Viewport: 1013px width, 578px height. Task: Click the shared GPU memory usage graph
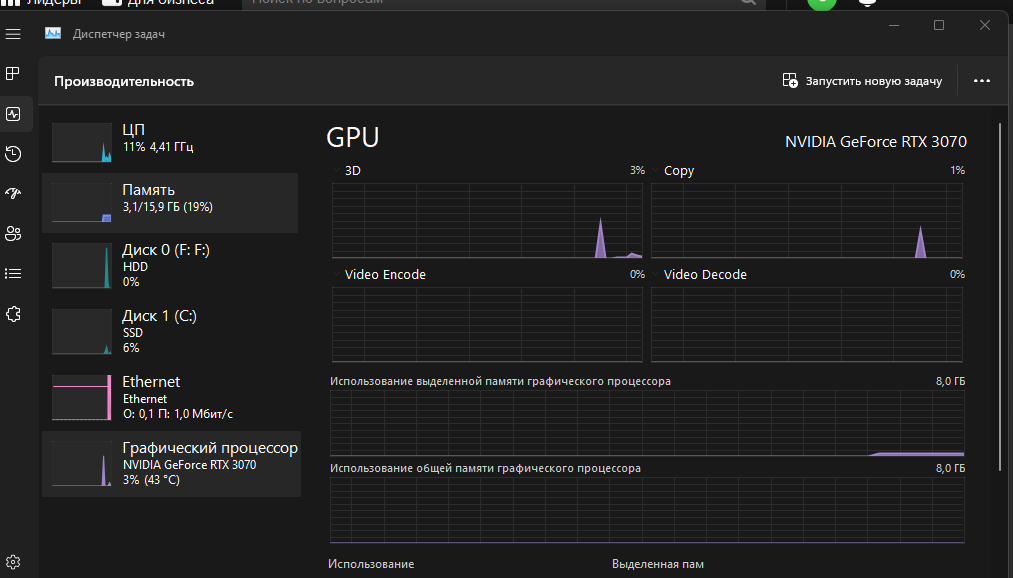(x=647, y=511)
